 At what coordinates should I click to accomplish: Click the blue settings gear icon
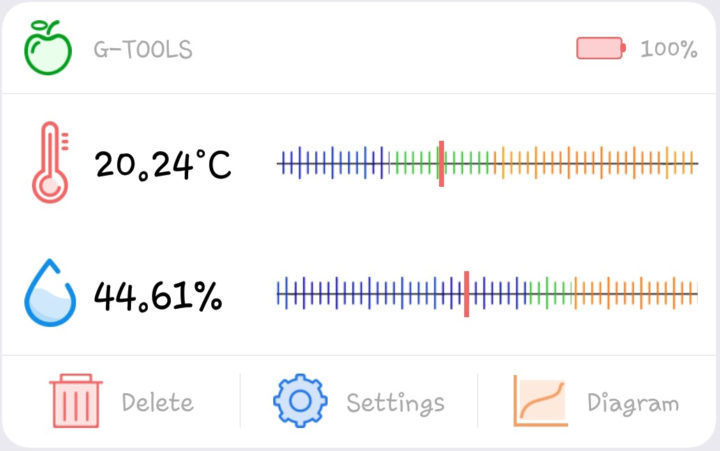pyautogui.click(x=300, y=401)
